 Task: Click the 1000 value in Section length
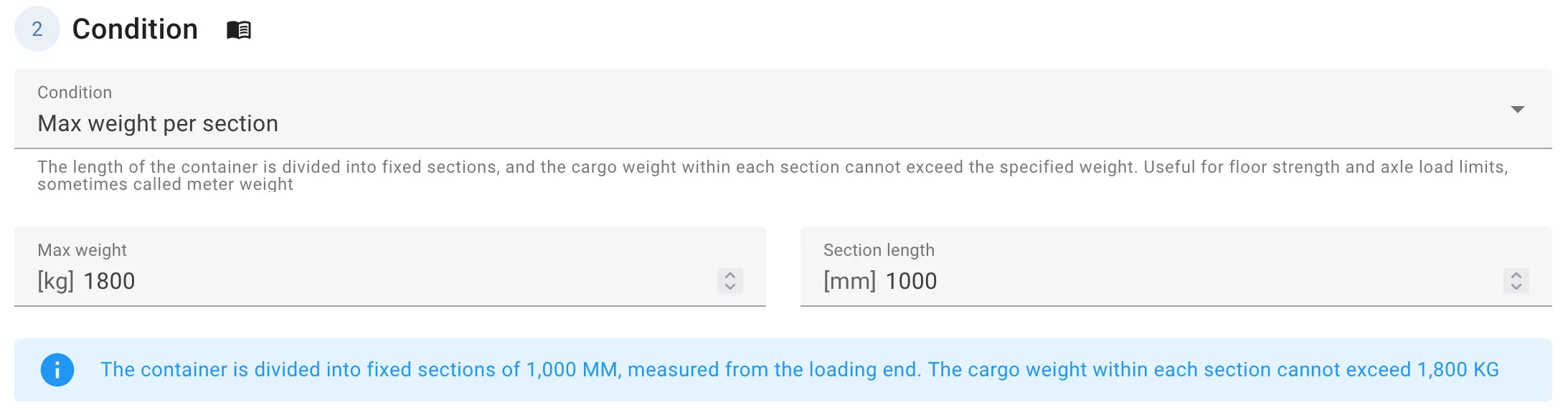911,281
